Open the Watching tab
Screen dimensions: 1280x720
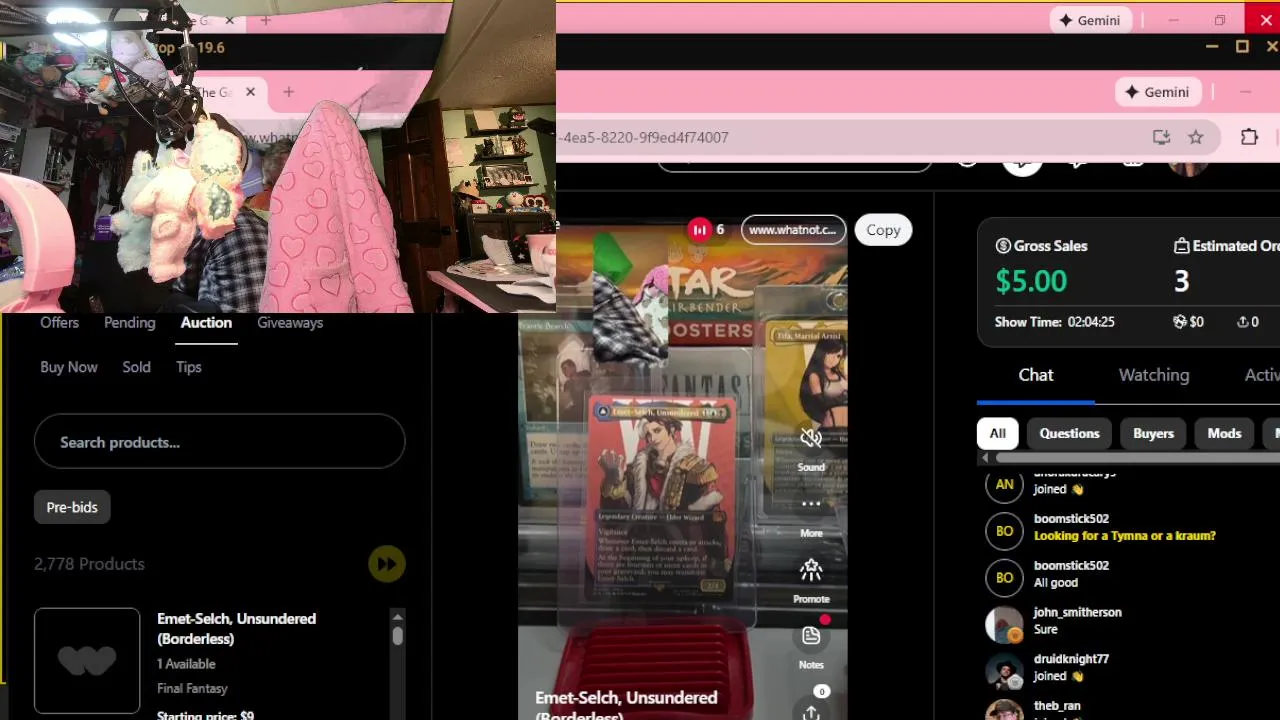tap(1154, 375)
